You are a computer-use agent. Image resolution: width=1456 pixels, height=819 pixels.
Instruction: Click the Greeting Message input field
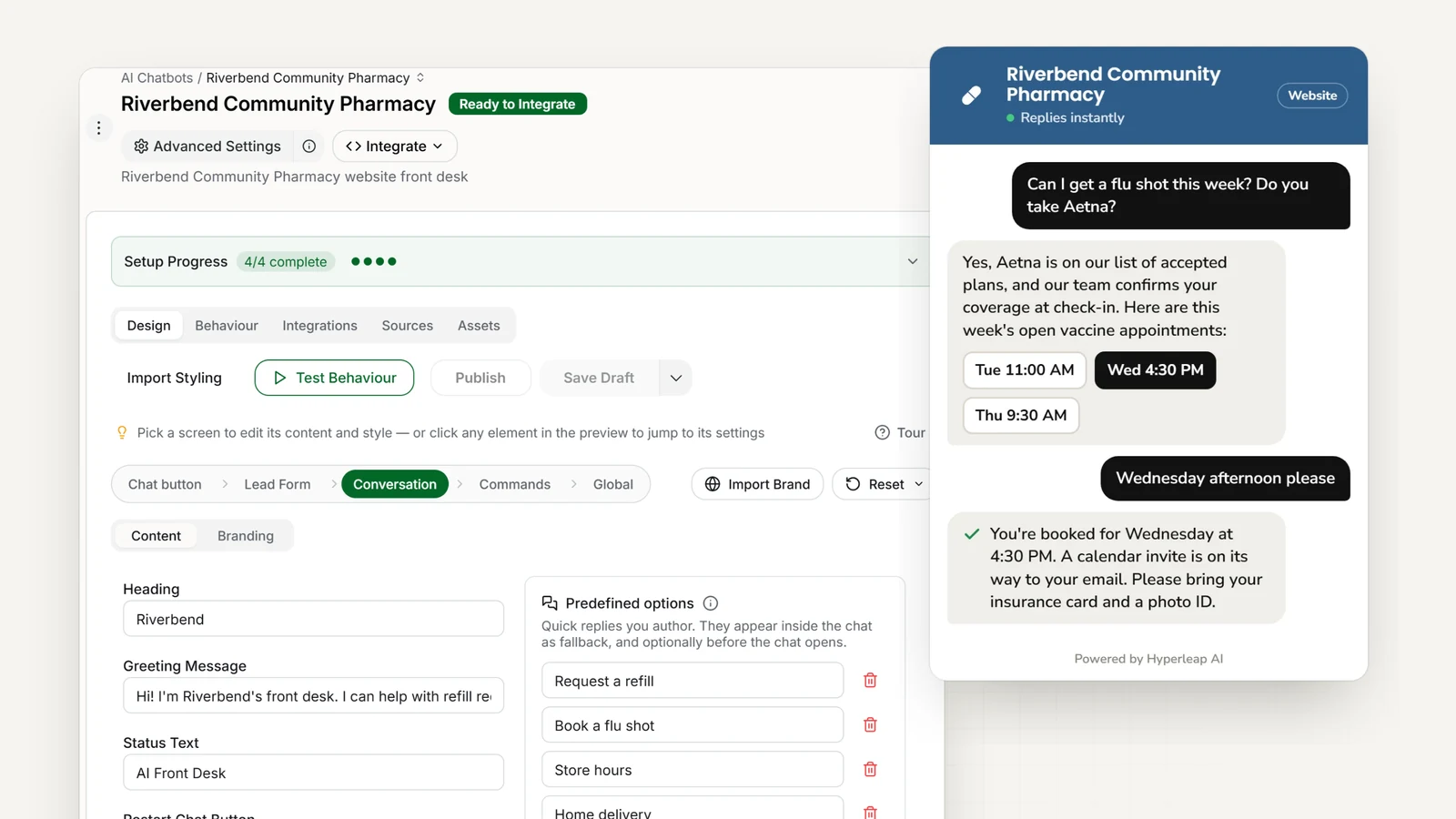point(314,696)
